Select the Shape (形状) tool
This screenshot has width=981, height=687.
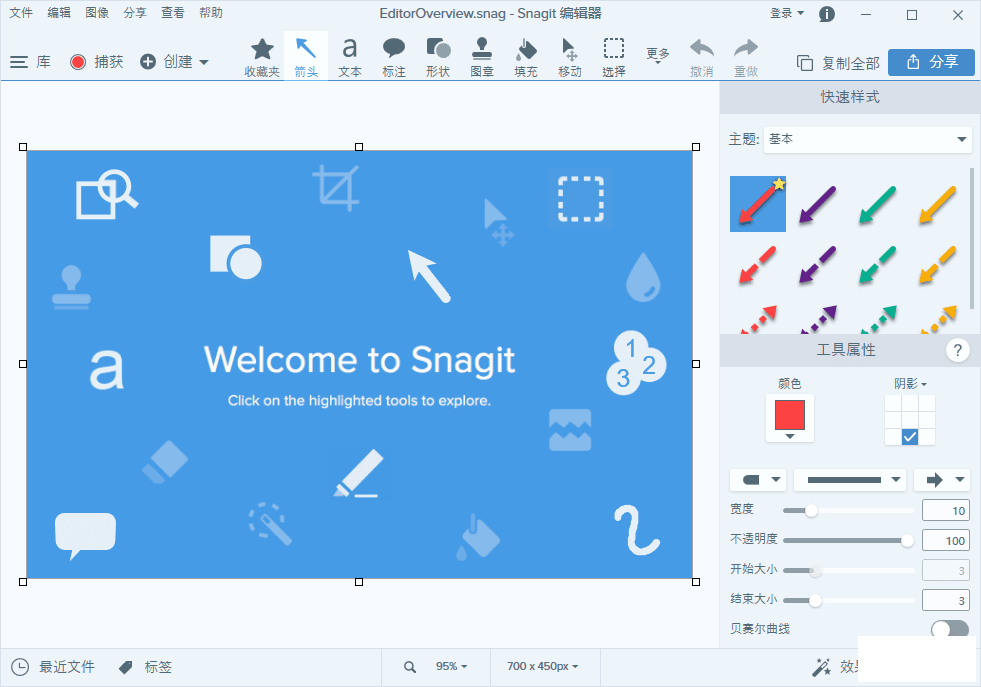tap(438, 56)
